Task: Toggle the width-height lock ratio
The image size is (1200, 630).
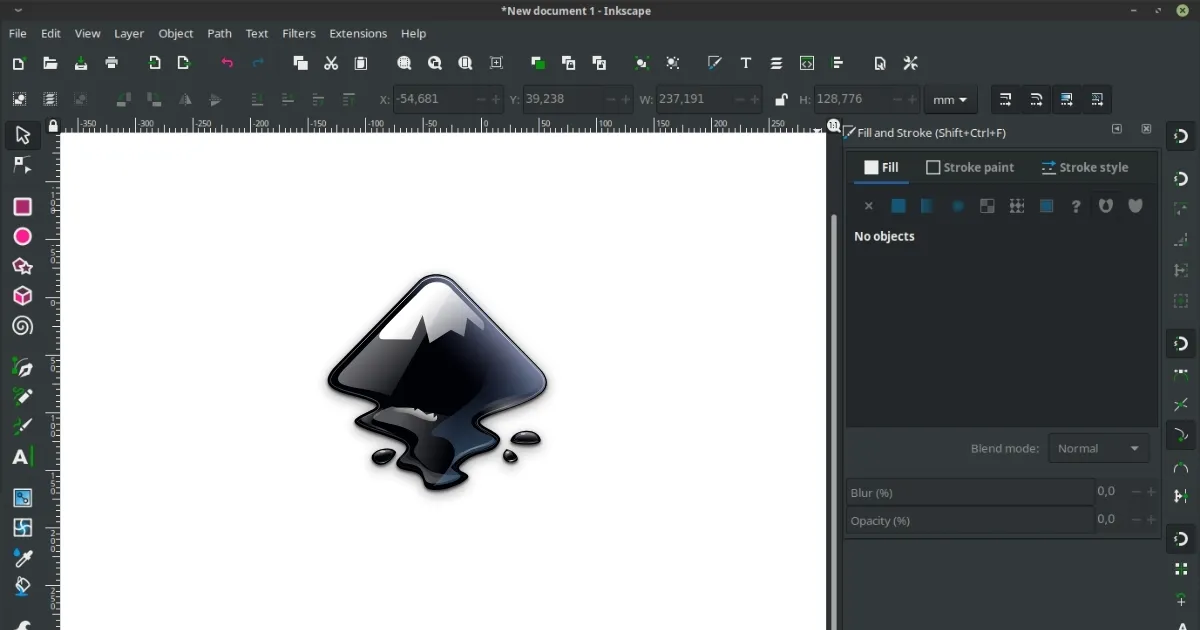Action: [x=781, y=100]
